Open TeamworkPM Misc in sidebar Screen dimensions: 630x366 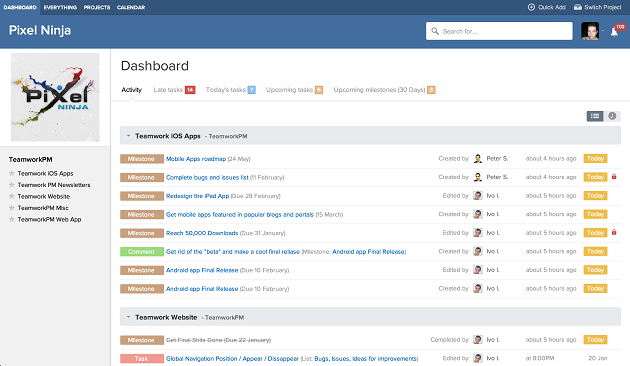click(43, 208)
